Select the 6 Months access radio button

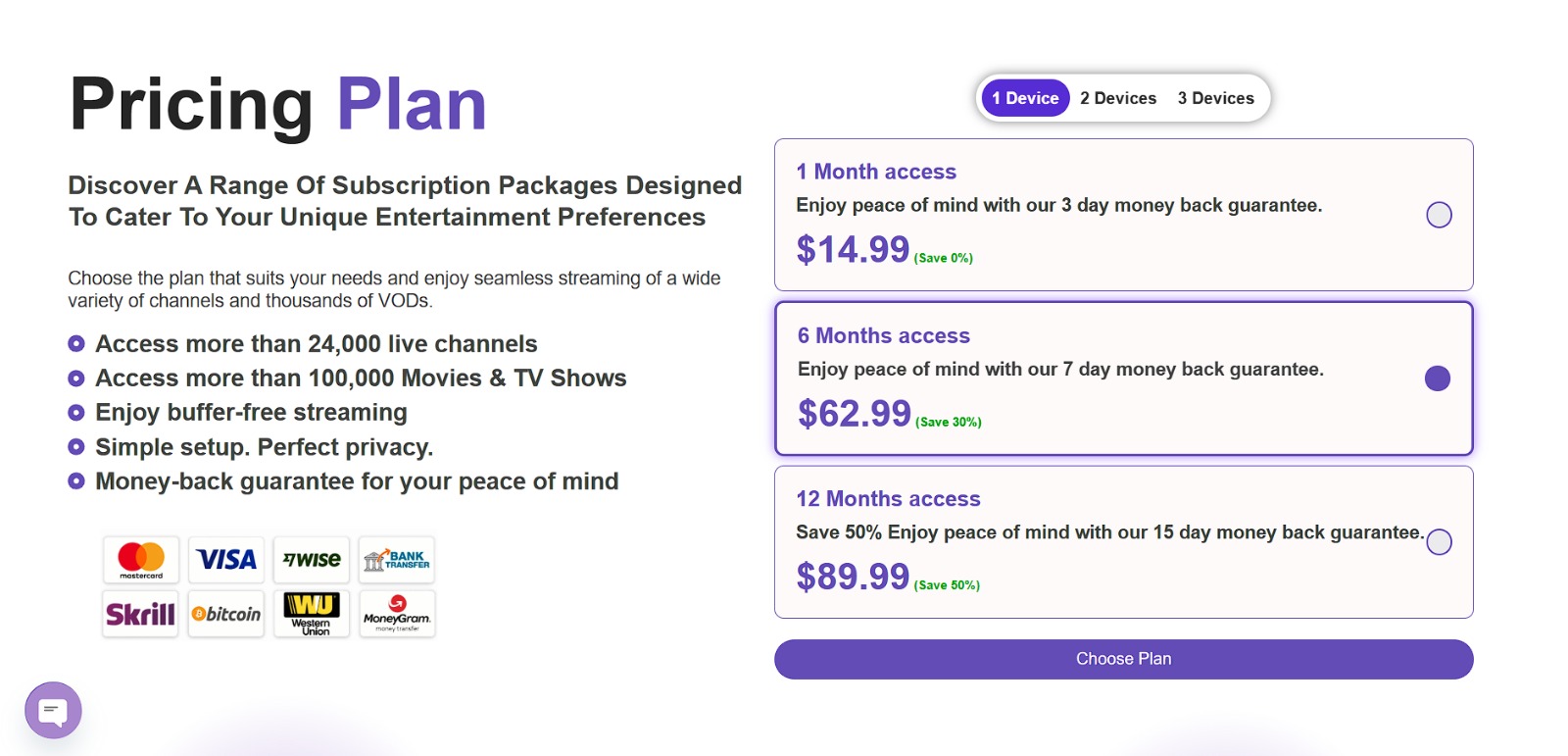[1438, 378]
